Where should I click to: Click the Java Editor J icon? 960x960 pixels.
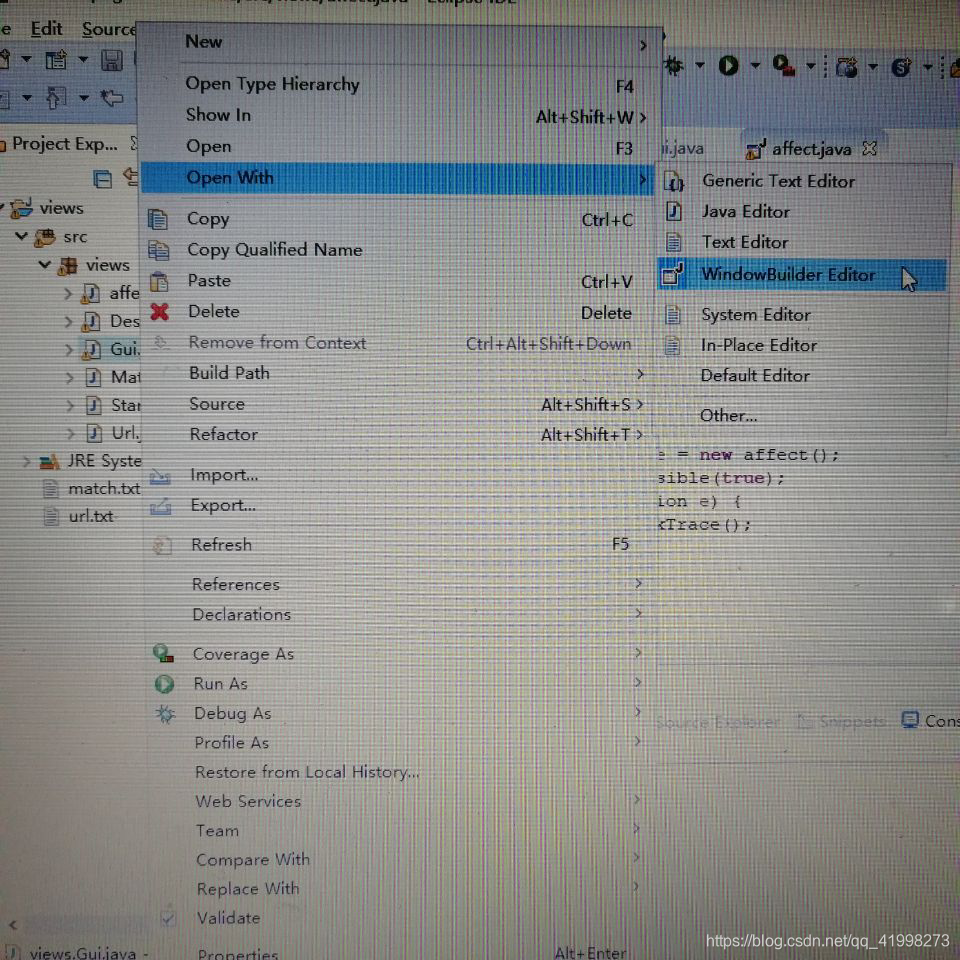click(673, 211)
